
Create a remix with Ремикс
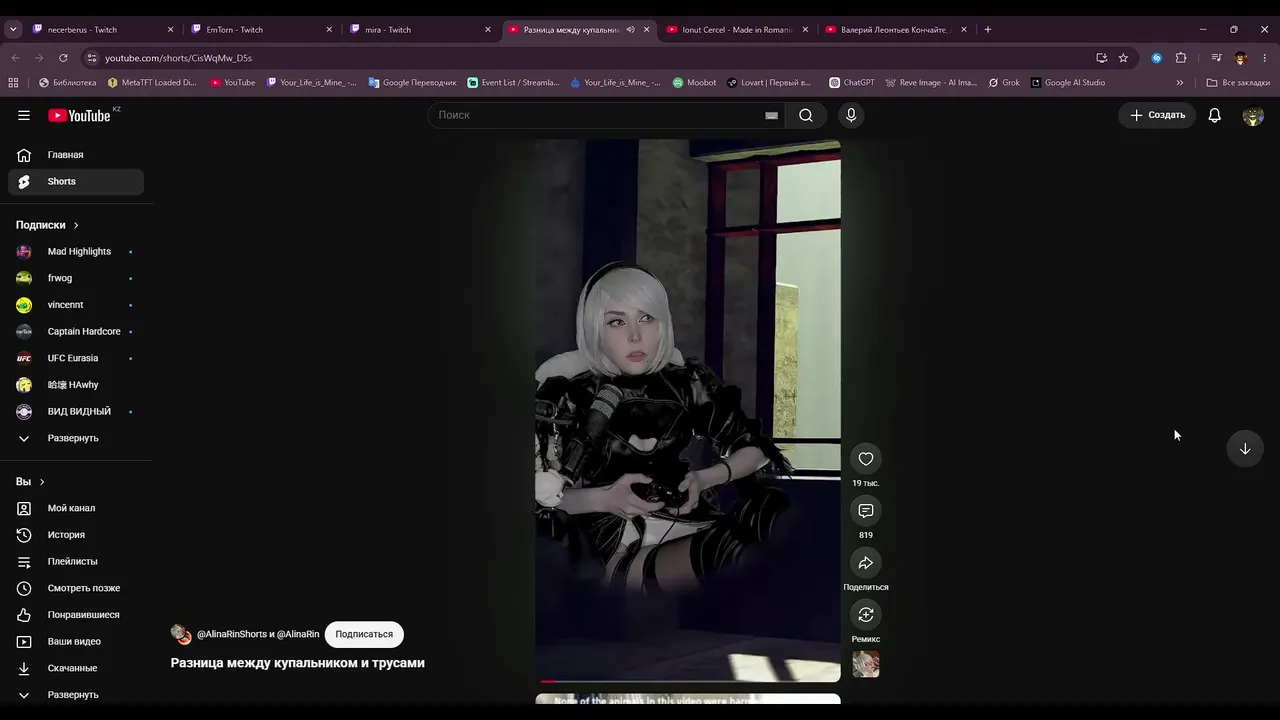pyautogui.click(x=866, y=615)
